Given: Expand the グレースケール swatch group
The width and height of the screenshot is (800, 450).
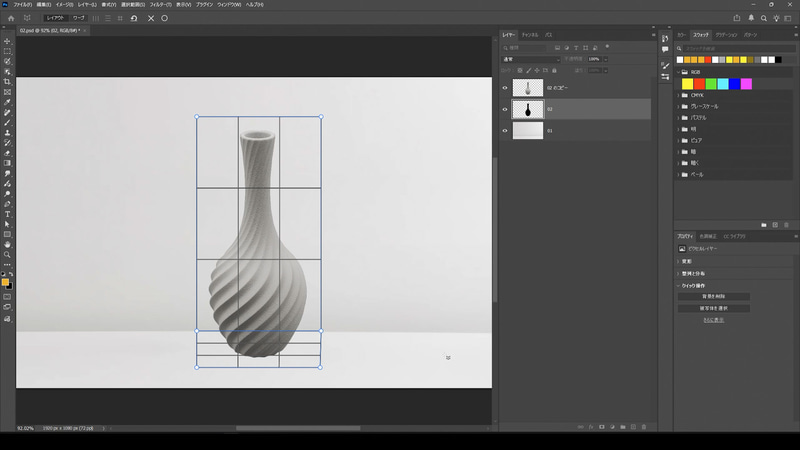Looking at the screenshot, I should 677,106.
